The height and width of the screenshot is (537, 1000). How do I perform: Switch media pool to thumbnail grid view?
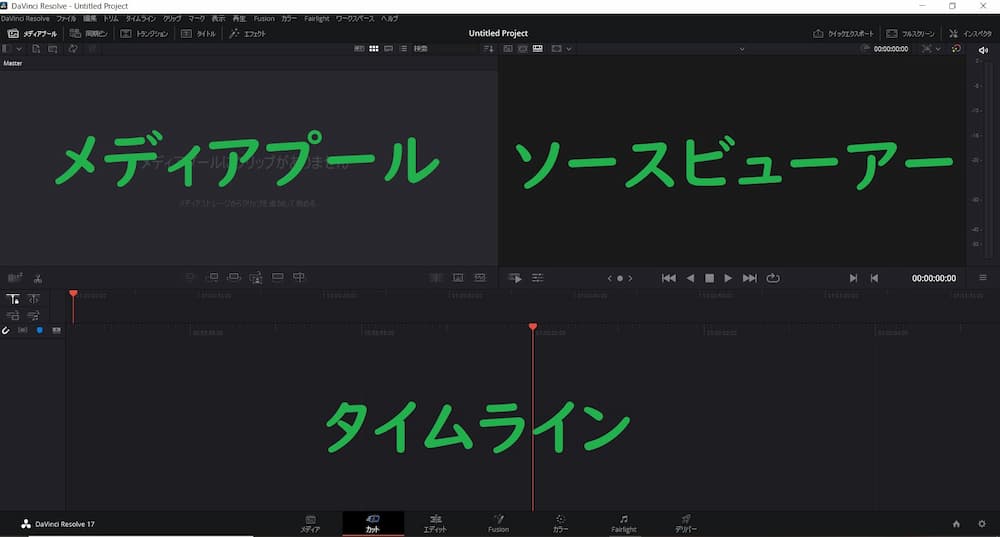[x=374, y=48]
